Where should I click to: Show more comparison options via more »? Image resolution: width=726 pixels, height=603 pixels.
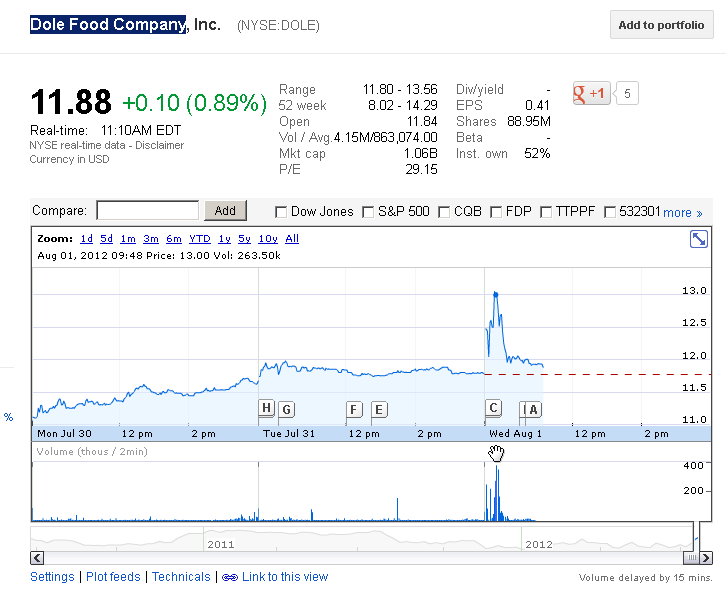coord(682,213)
